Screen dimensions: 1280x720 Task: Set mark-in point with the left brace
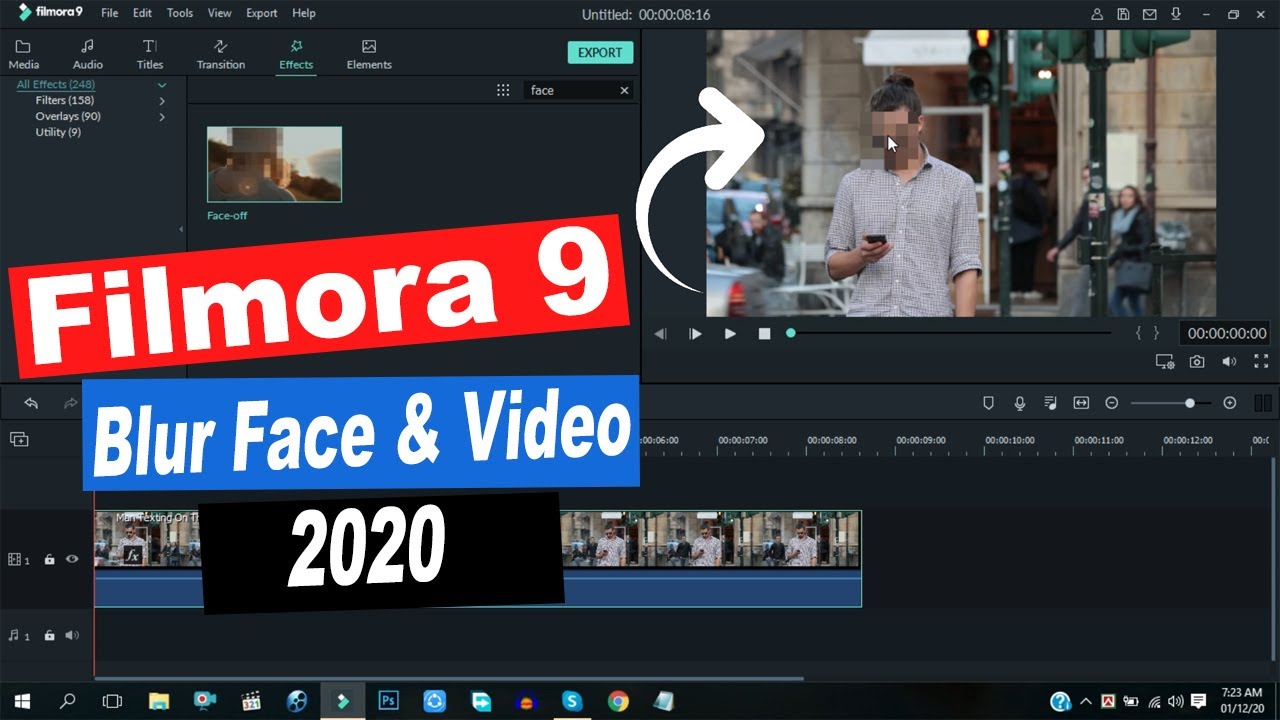click(x=1139, y=333)
